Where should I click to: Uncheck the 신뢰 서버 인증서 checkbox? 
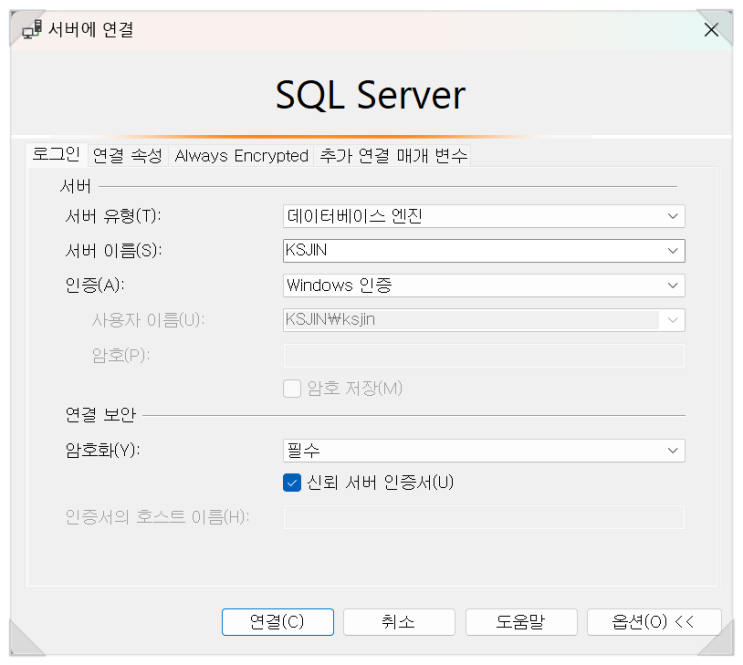pos(292,483)
